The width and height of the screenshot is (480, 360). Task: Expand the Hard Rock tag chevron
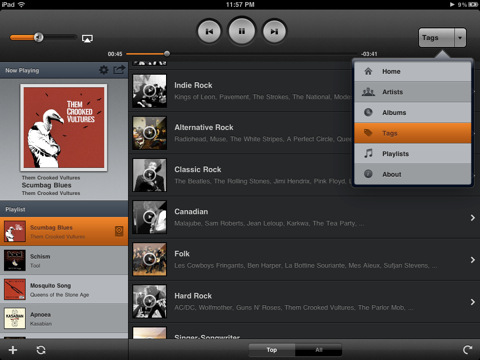[473, 302]
